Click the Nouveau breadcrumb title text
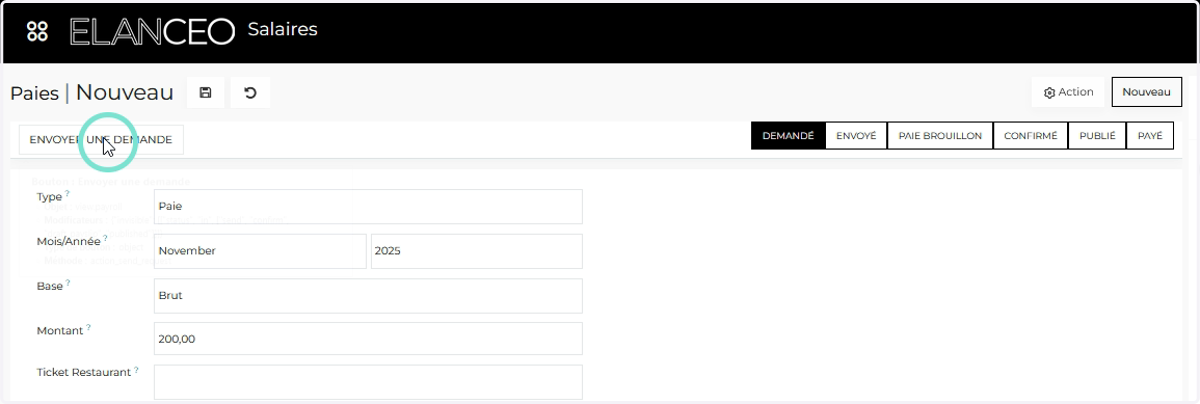This screenshot has height=404, width=1200. 125,93
